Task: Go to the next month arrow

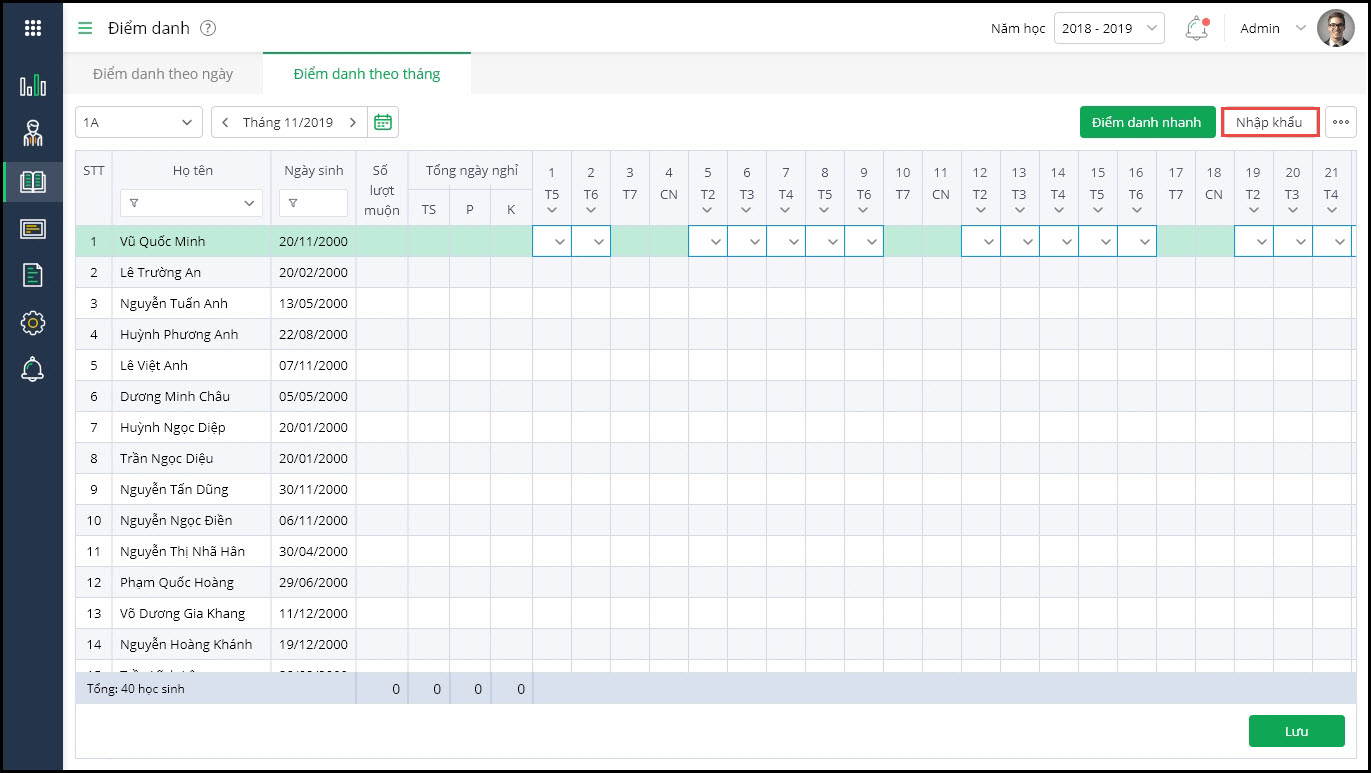Action: click(x=352, y=122)
